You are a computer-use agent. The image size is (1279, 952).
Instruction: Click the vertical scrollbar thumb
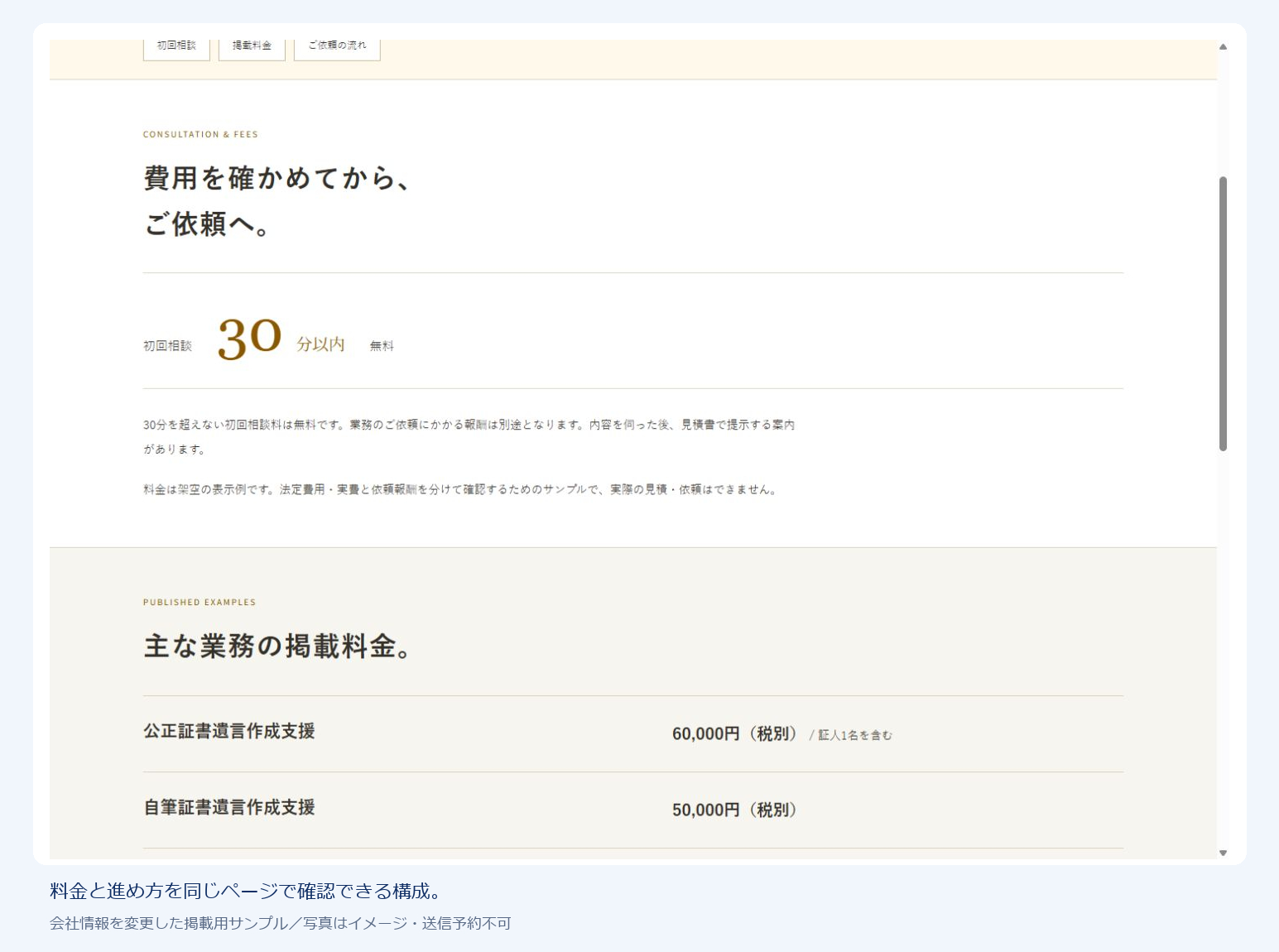point(1223,314)
